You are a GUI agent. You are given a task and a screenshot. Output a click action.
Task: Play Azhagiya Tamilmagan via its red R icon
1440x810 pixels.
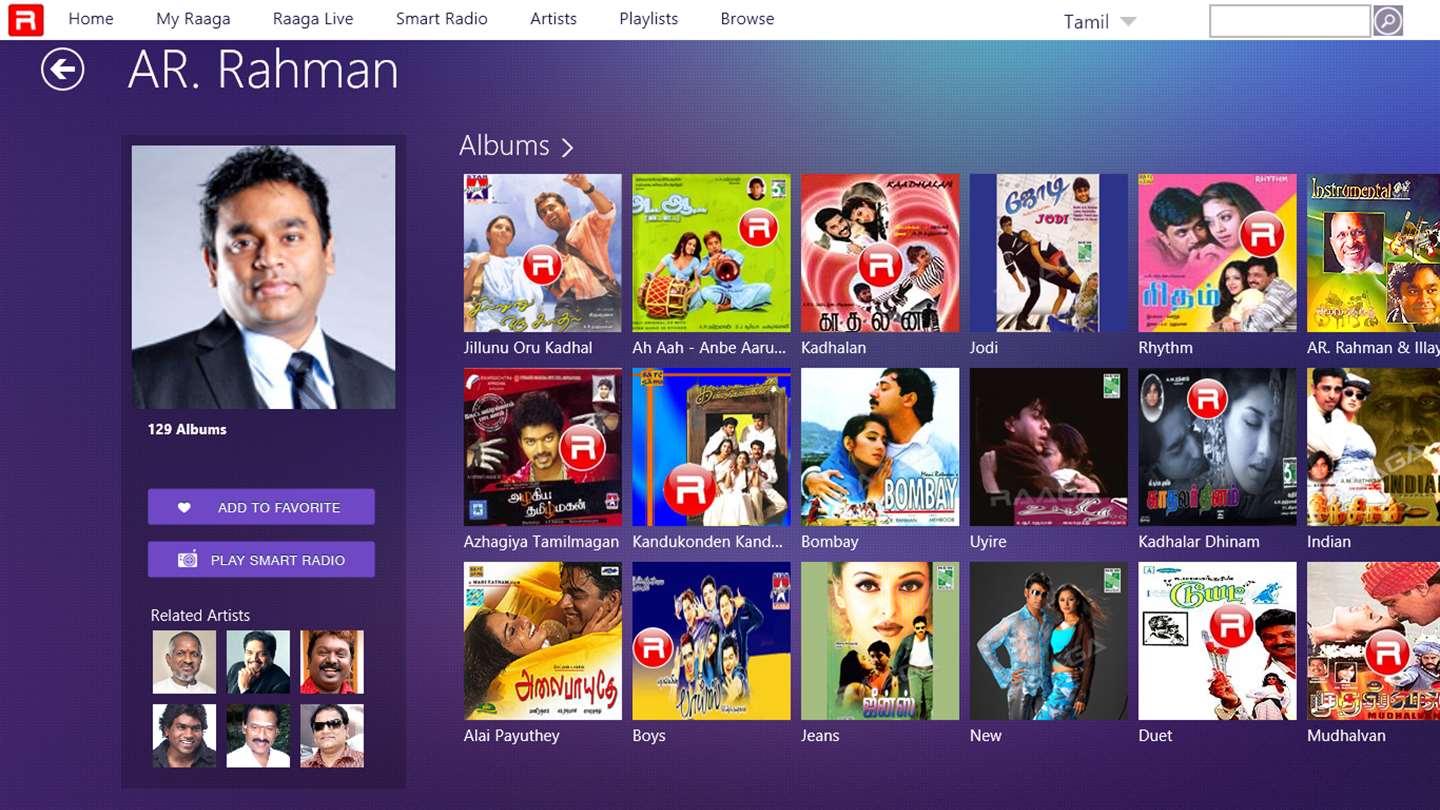[x=582, y=448]
